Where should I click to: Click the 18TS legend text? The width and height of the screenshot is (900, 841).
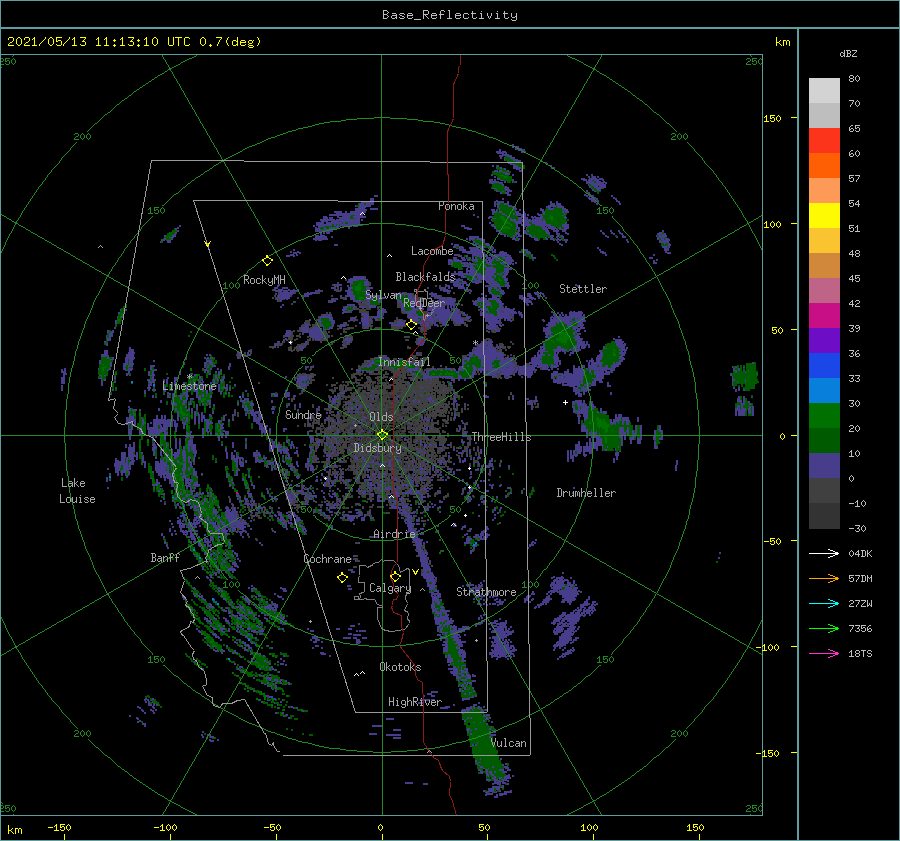point(860,654)
